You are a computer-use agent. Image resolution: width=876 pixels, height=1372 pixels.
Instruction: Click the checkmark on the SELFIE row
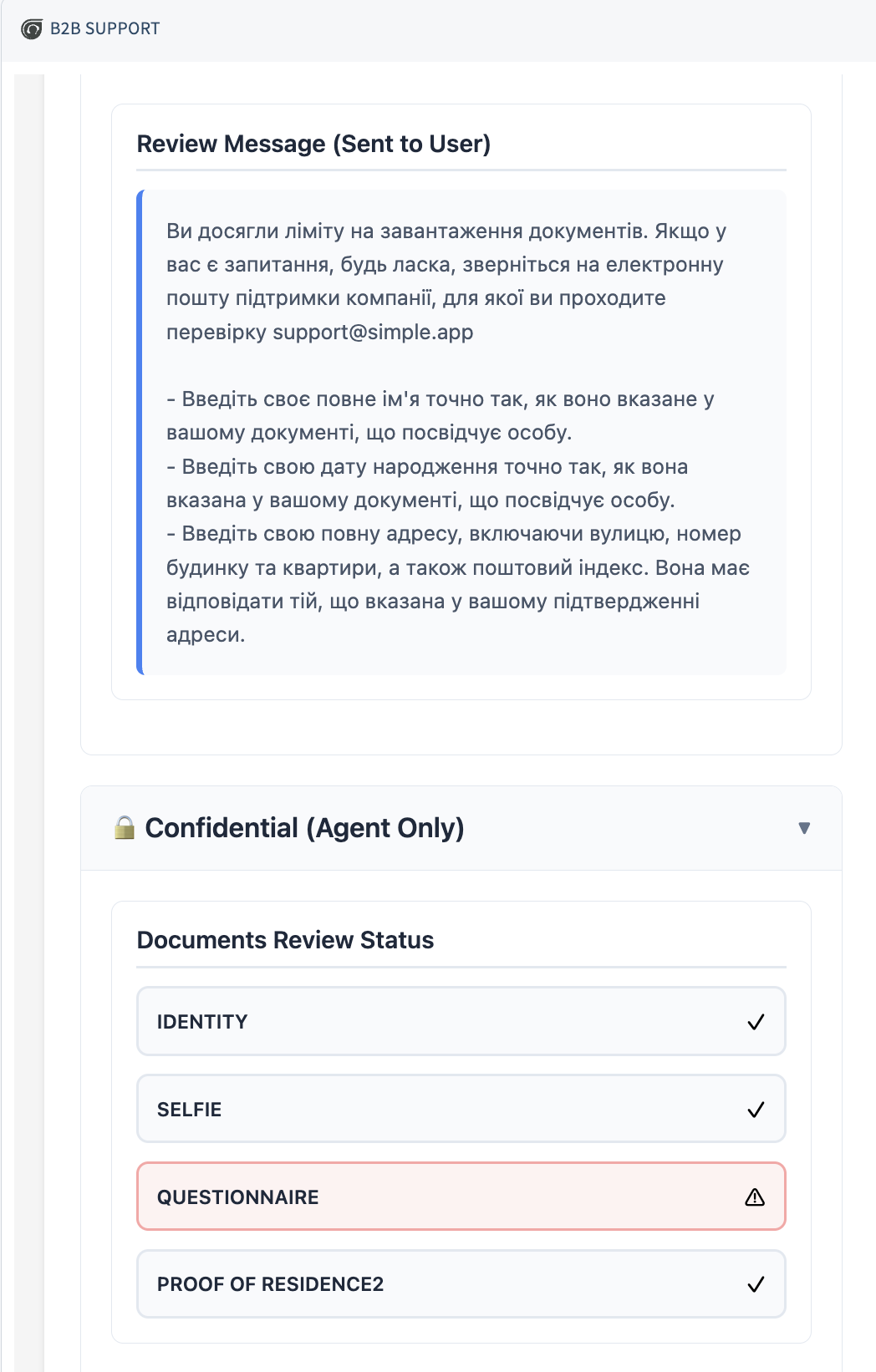(x=756, y=1110)
